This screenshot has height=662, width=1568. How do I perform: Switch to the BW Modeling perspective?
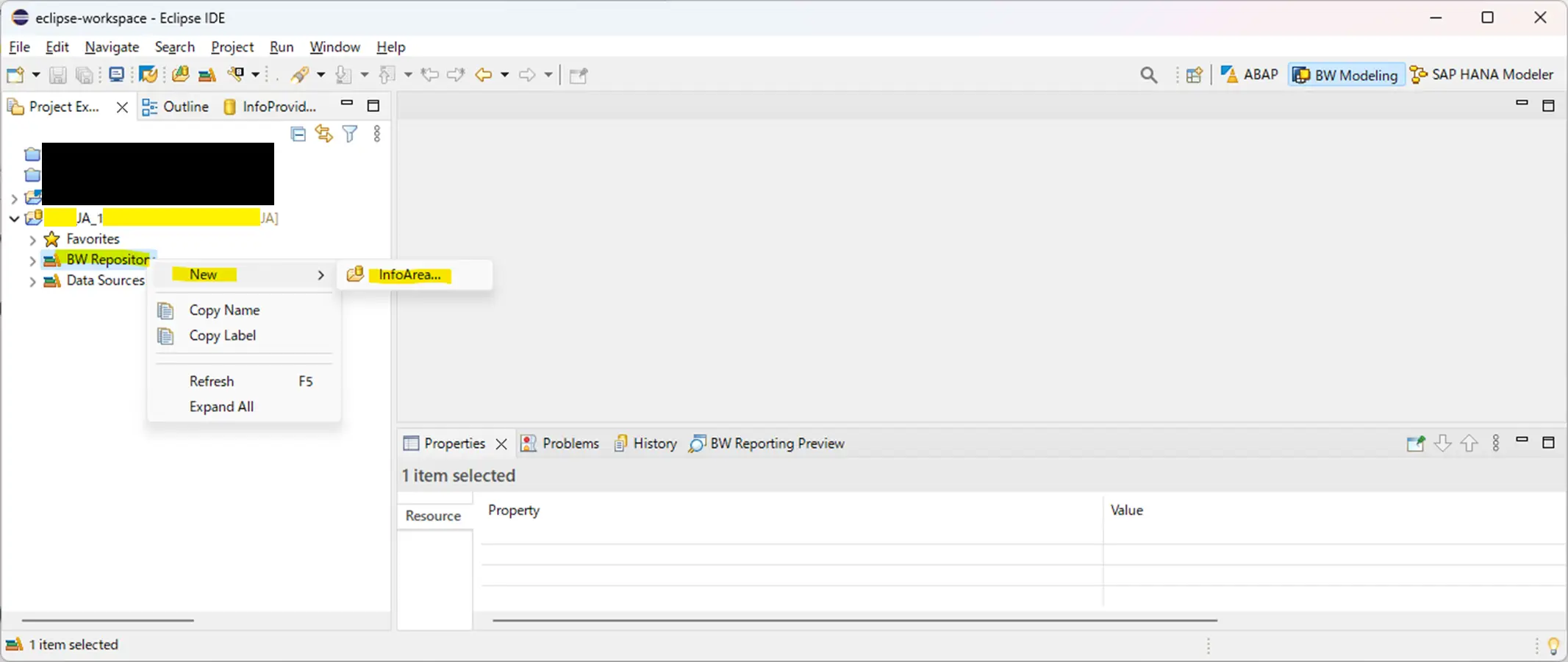1345,75
